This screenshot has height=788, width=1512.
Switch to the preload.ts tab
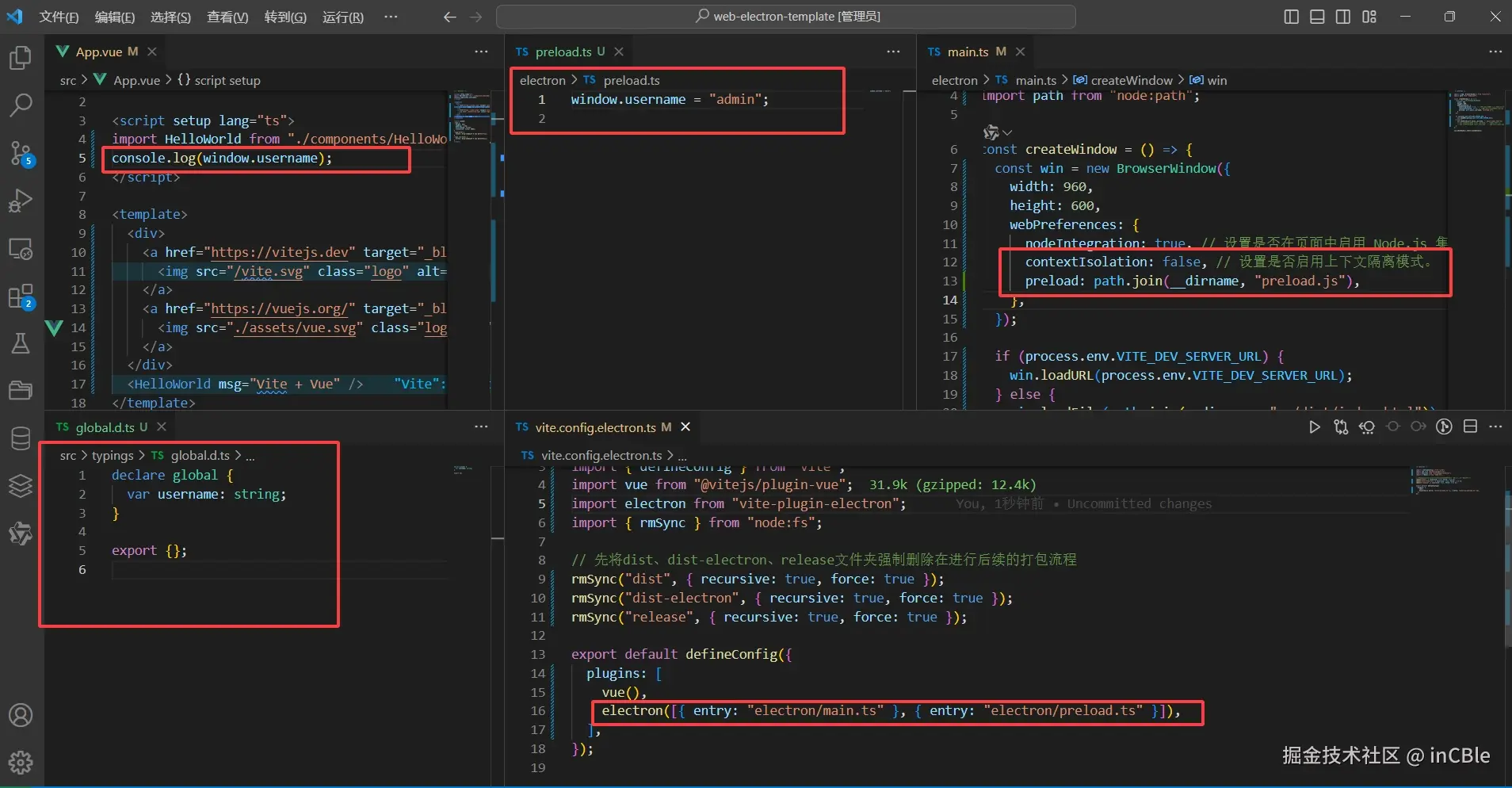563,52
